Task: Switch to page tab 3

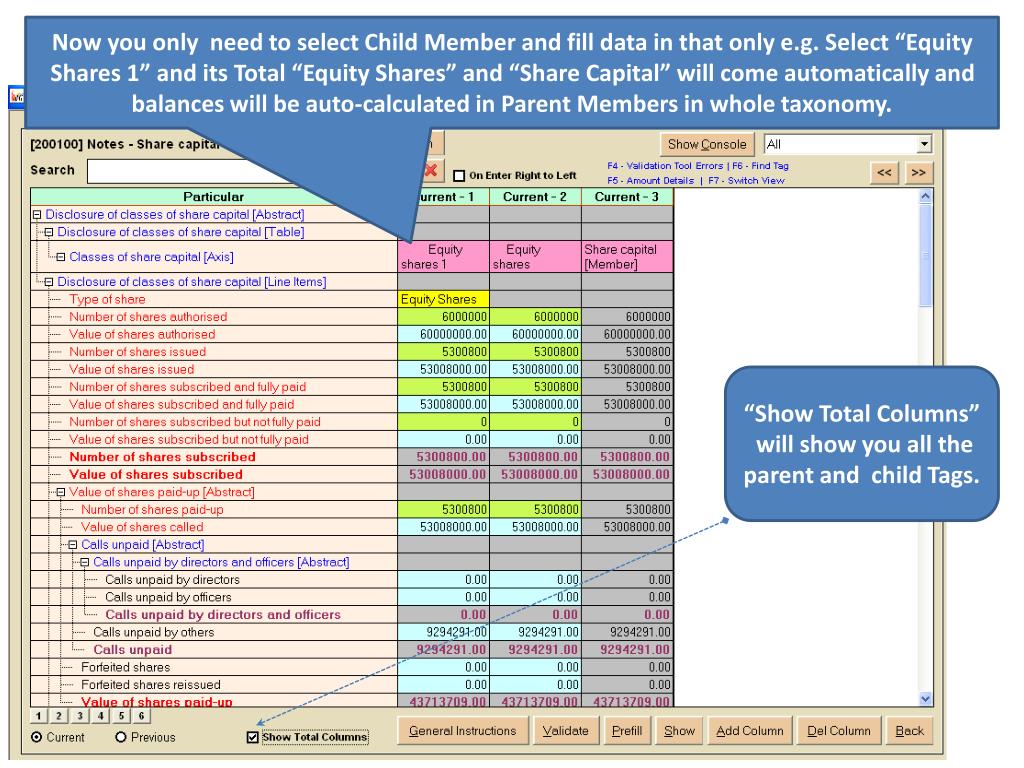Action: point(80,716)
